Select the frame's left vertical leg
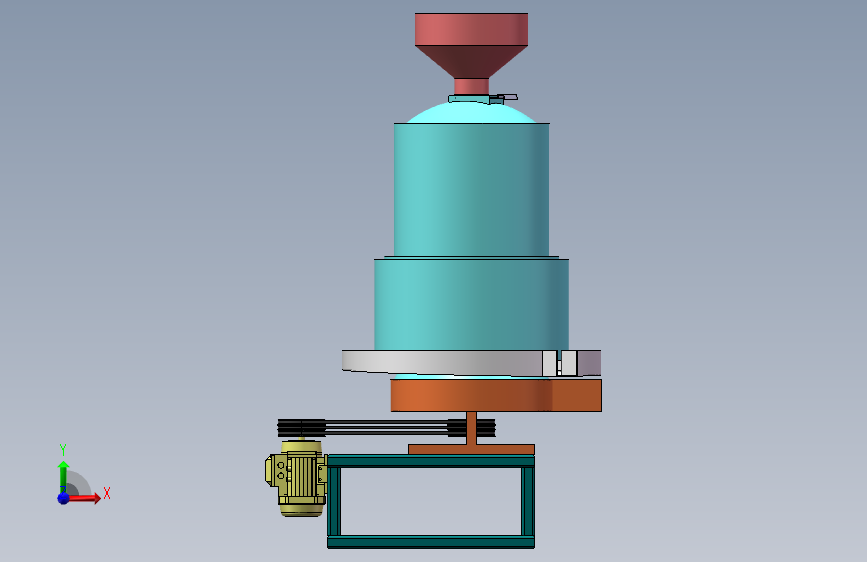Image resolution: width=867 pixels, height=562 pixels. pos(334,501)
